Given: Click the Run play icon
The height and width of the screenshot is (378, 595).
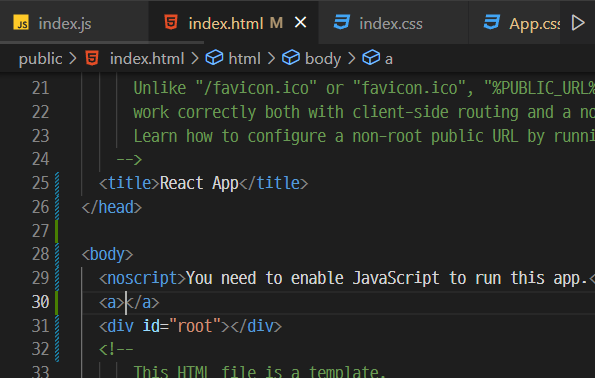Looking at the screenshot, I should [578, 23].
